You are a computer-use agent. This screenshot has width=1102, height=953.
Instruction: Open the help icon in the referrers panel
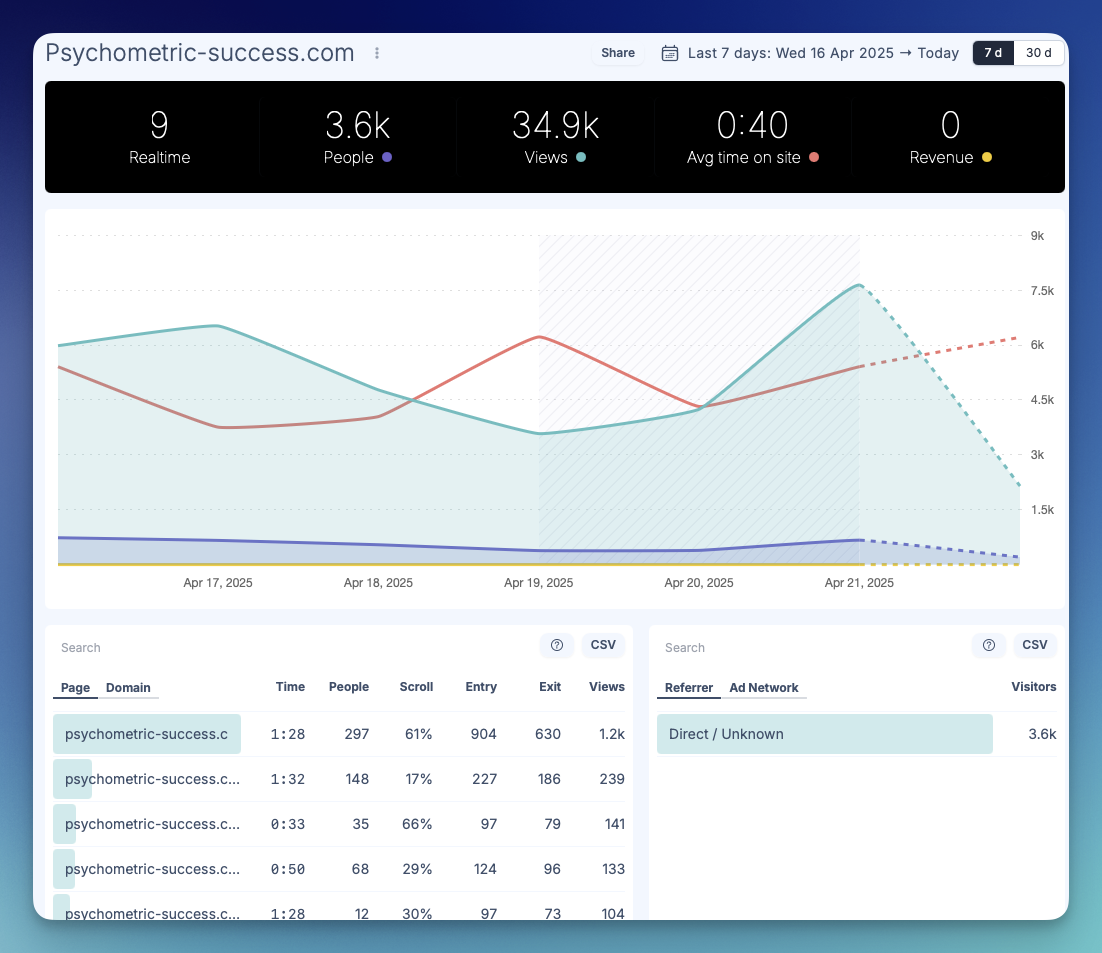click(x=989, y=646)
